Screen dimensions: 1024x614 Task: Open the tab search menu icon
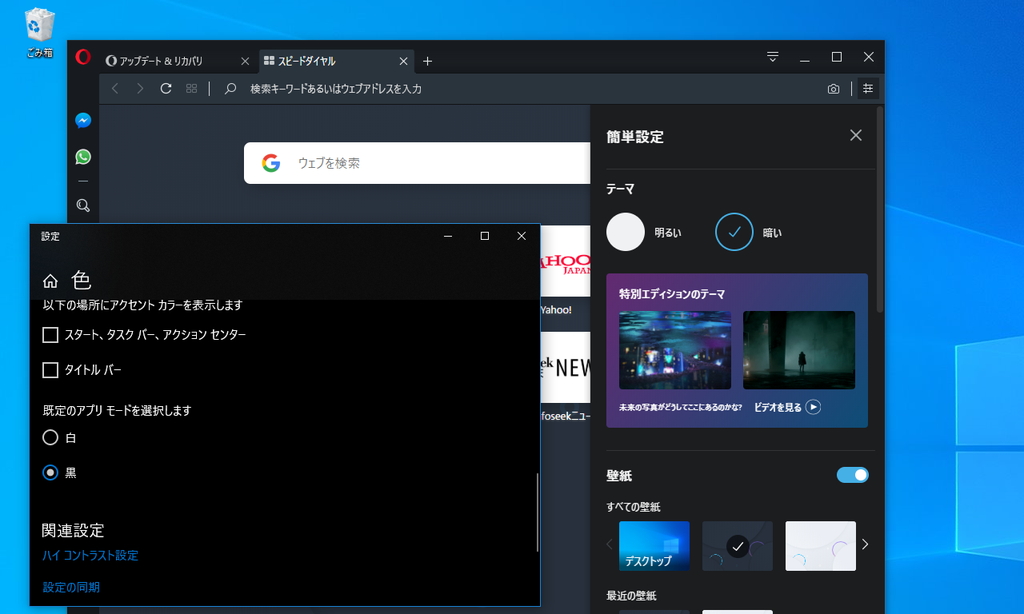(772, 57)
